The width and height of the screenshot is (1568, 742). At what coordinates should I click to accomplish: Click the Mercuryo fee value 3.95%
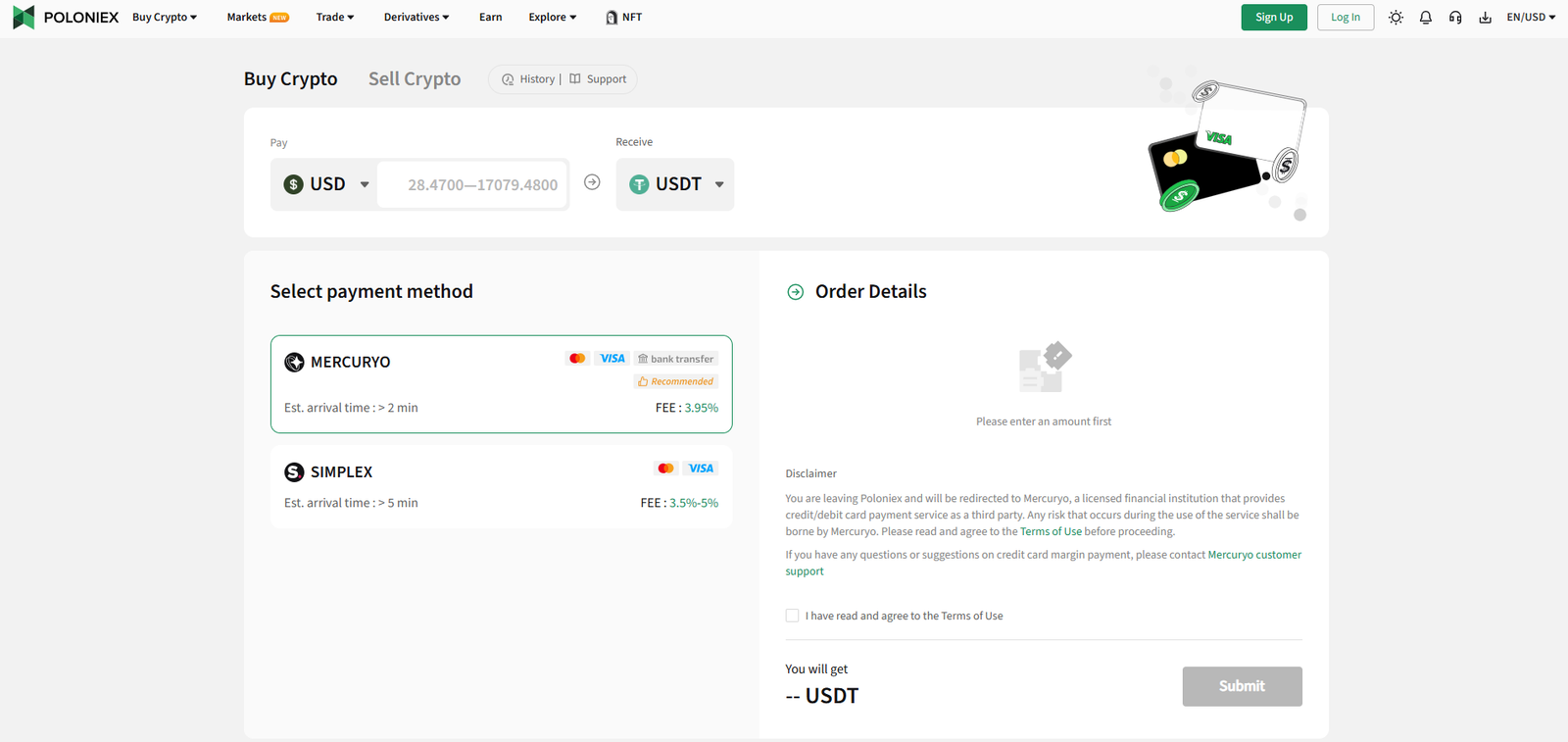tap(701, 408)
